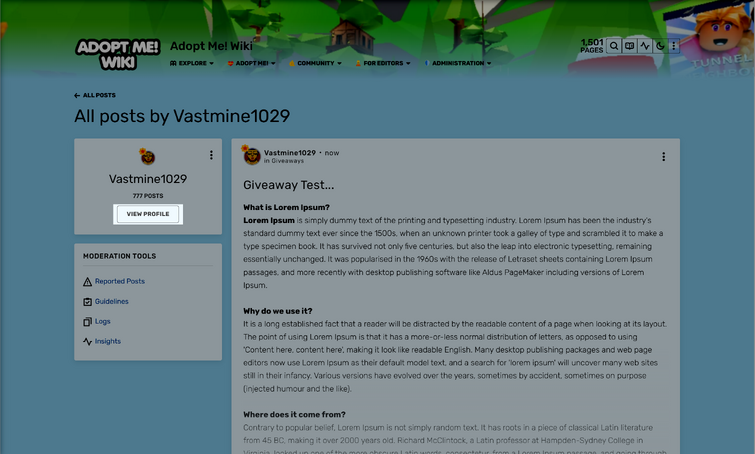Expand the Explore dropdown menu

point(192,63)
